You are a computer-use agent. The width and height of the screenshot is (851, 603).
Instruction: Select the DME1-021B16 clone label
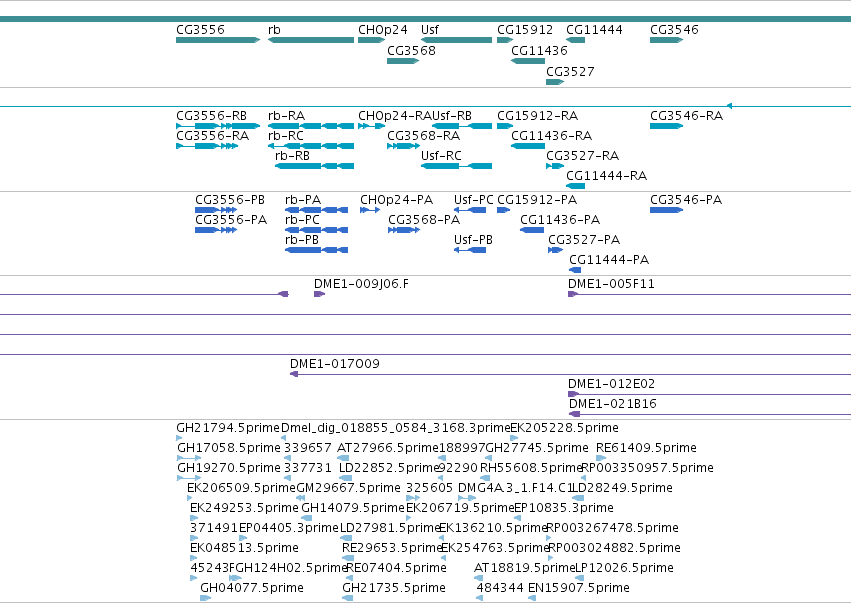pos(613,404)
